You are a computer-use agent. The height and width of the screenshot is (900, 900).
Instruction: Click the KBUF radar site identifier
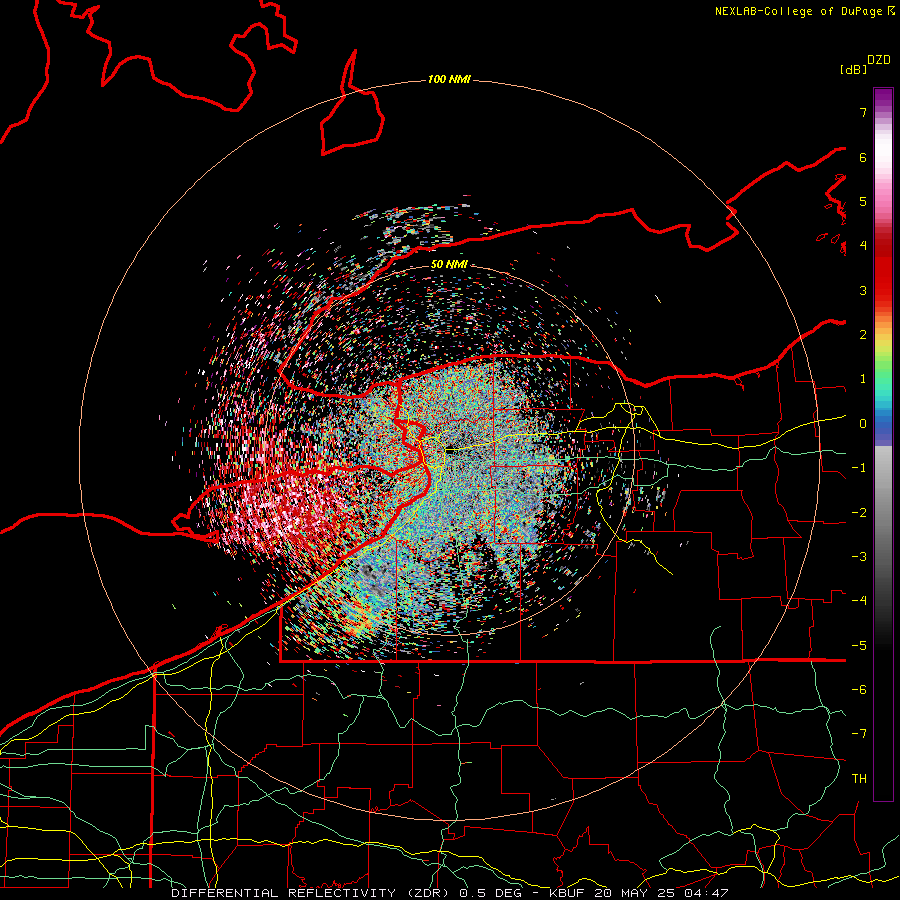pyautogui.click(x=565, y=893)
